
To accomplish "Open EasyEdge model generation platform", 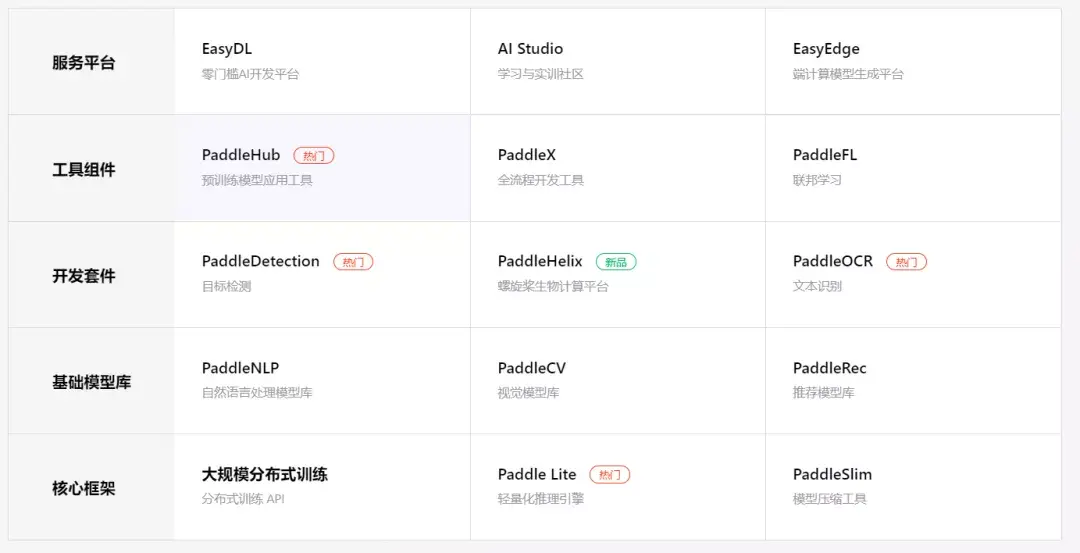I will point(826,49).
